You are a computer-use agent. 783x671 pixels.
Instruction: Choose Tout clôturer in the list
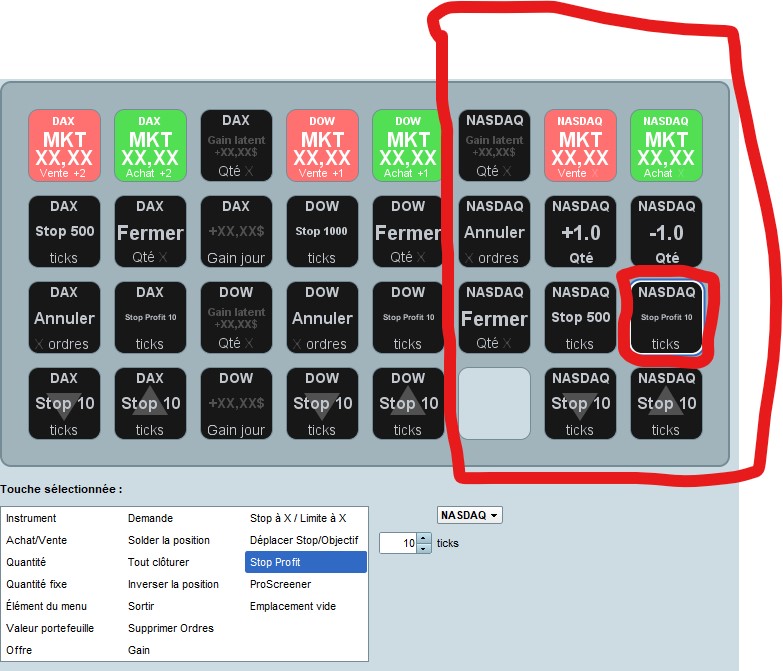point(158,562)
